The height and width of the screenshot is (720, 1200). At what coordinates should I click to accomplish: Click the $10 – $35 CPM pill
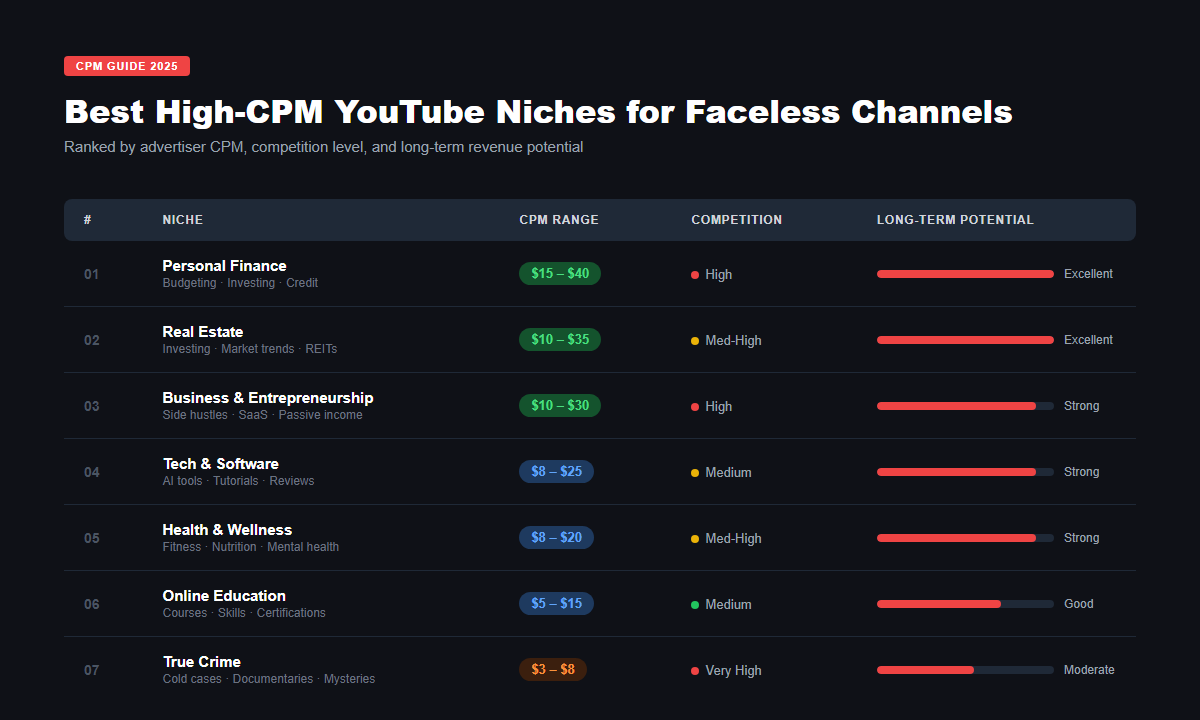coord(560,340)
